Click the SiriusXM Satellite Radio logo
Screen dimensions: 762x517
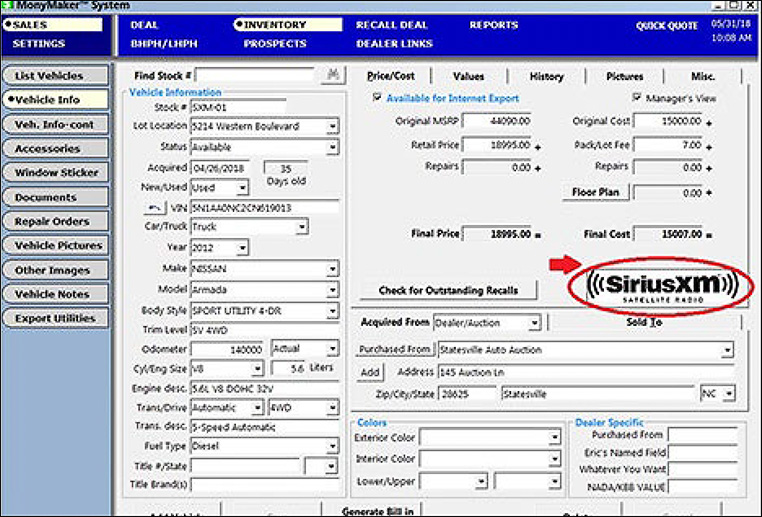tap(663, 286)
